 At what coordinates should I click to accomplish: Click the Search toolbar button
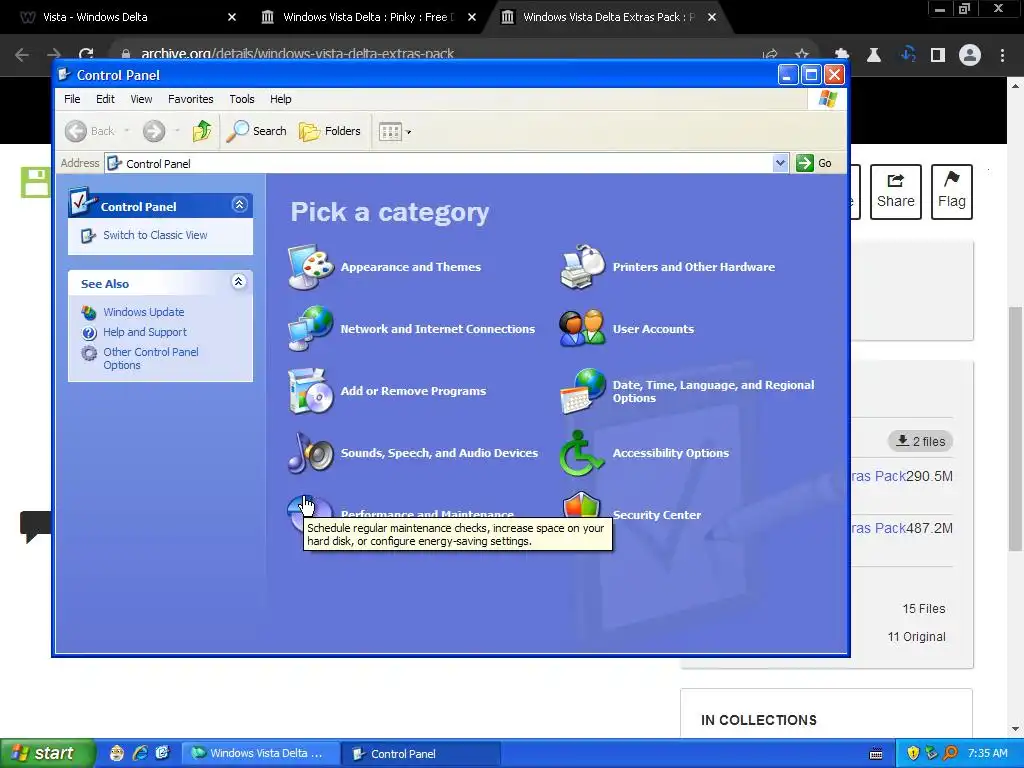(x=257, y=131)
